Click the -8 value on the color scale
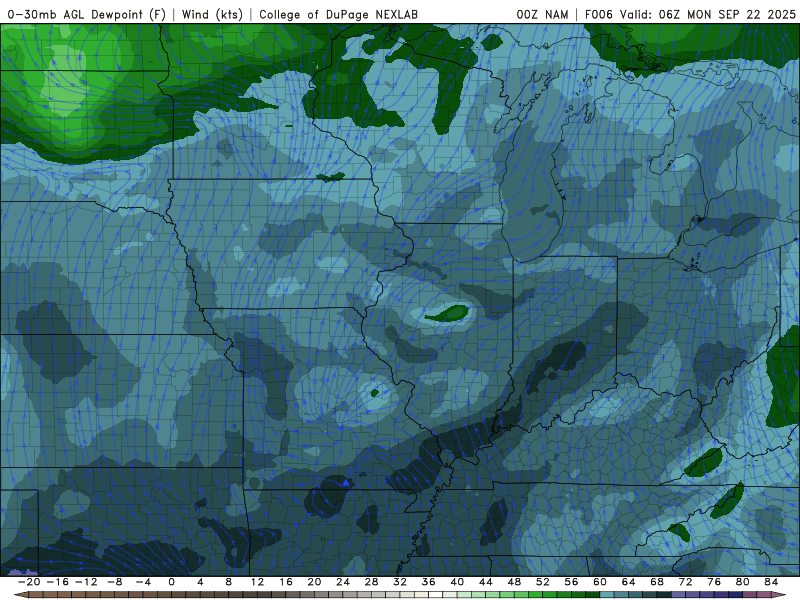800x600 pixels. [x=114, y=582]
